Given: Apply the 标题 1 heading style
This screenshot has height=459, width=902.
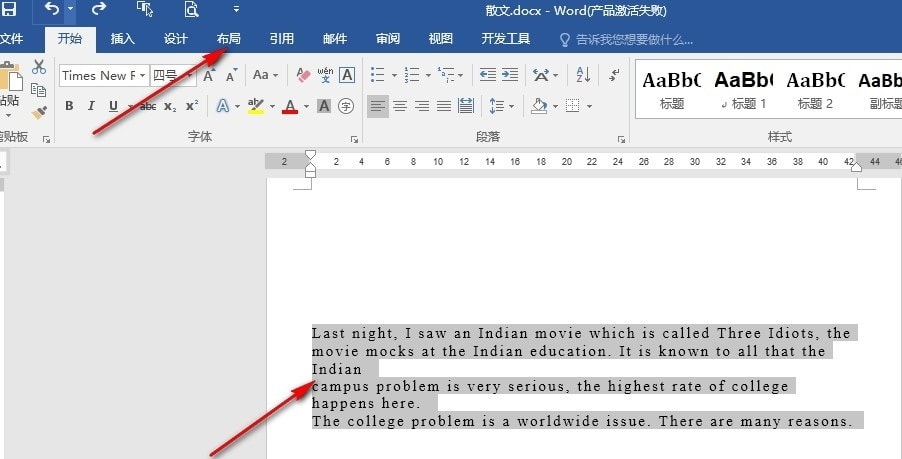Looking at the screenshot, I should (743, 88).
